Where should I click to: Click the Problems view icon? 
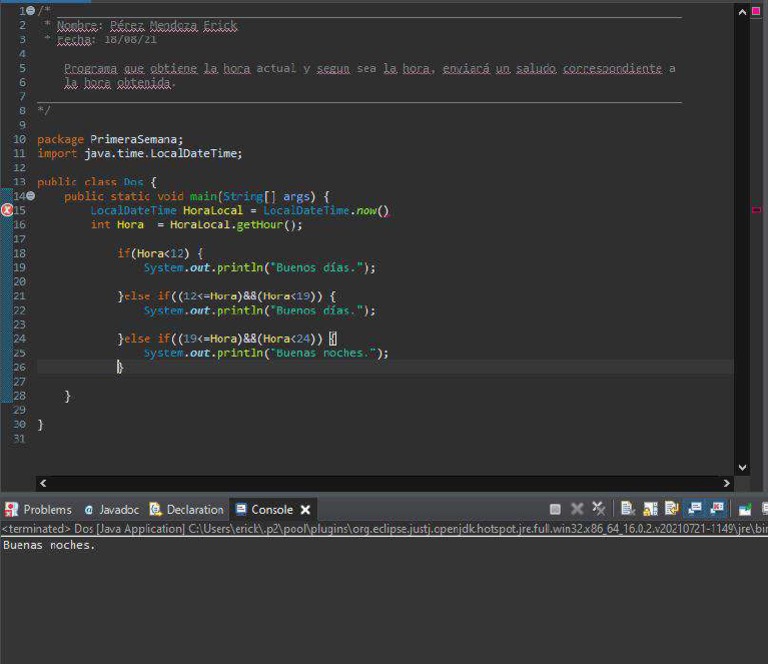pyautogui.click(x=11, y=509)
